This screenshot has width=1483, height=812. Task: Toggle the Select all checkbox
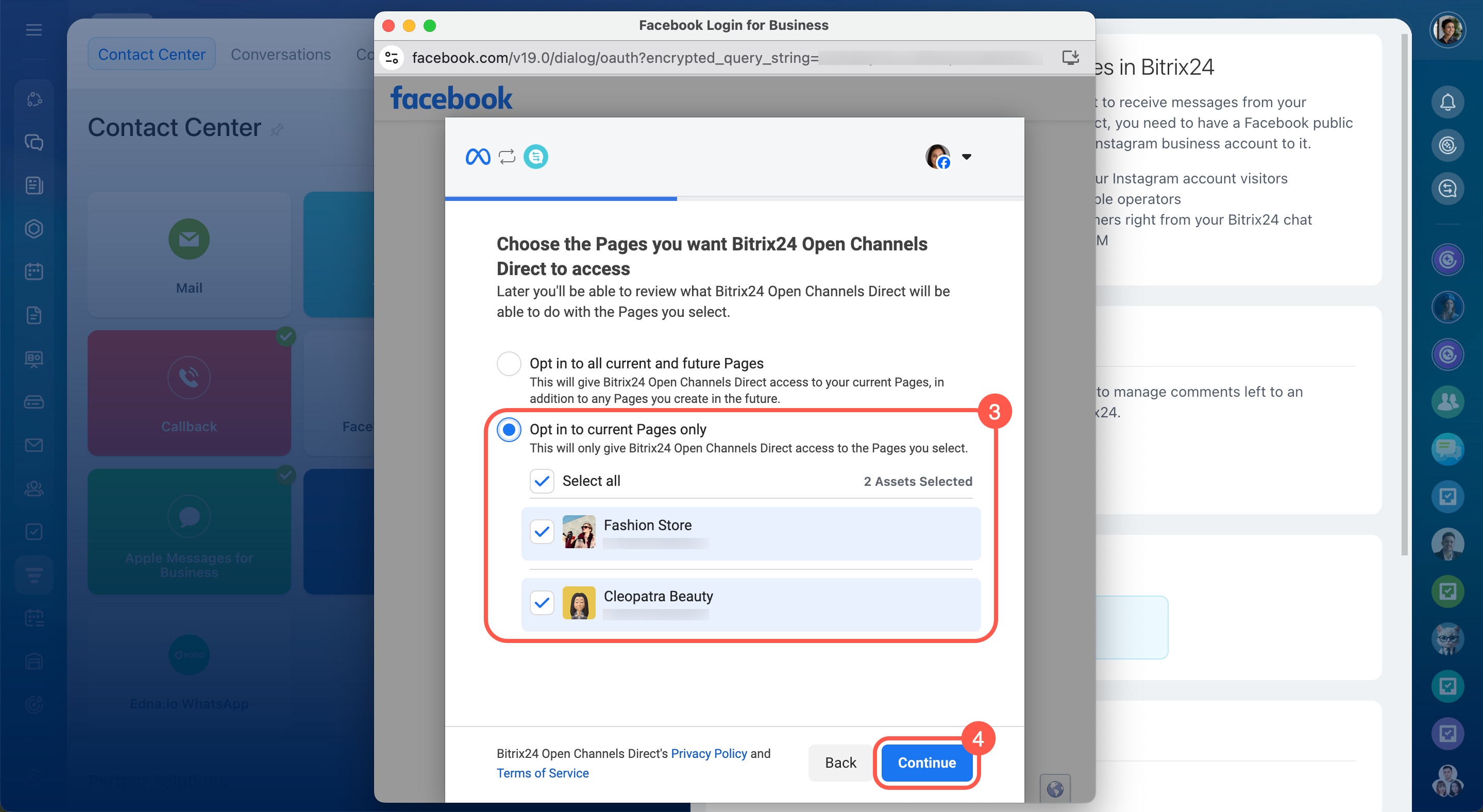[542, 481]
